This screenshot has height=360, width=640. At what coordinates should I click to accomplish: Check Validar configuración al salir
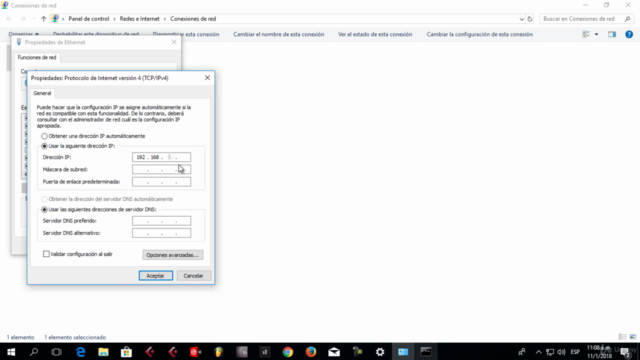pos(46,254)
